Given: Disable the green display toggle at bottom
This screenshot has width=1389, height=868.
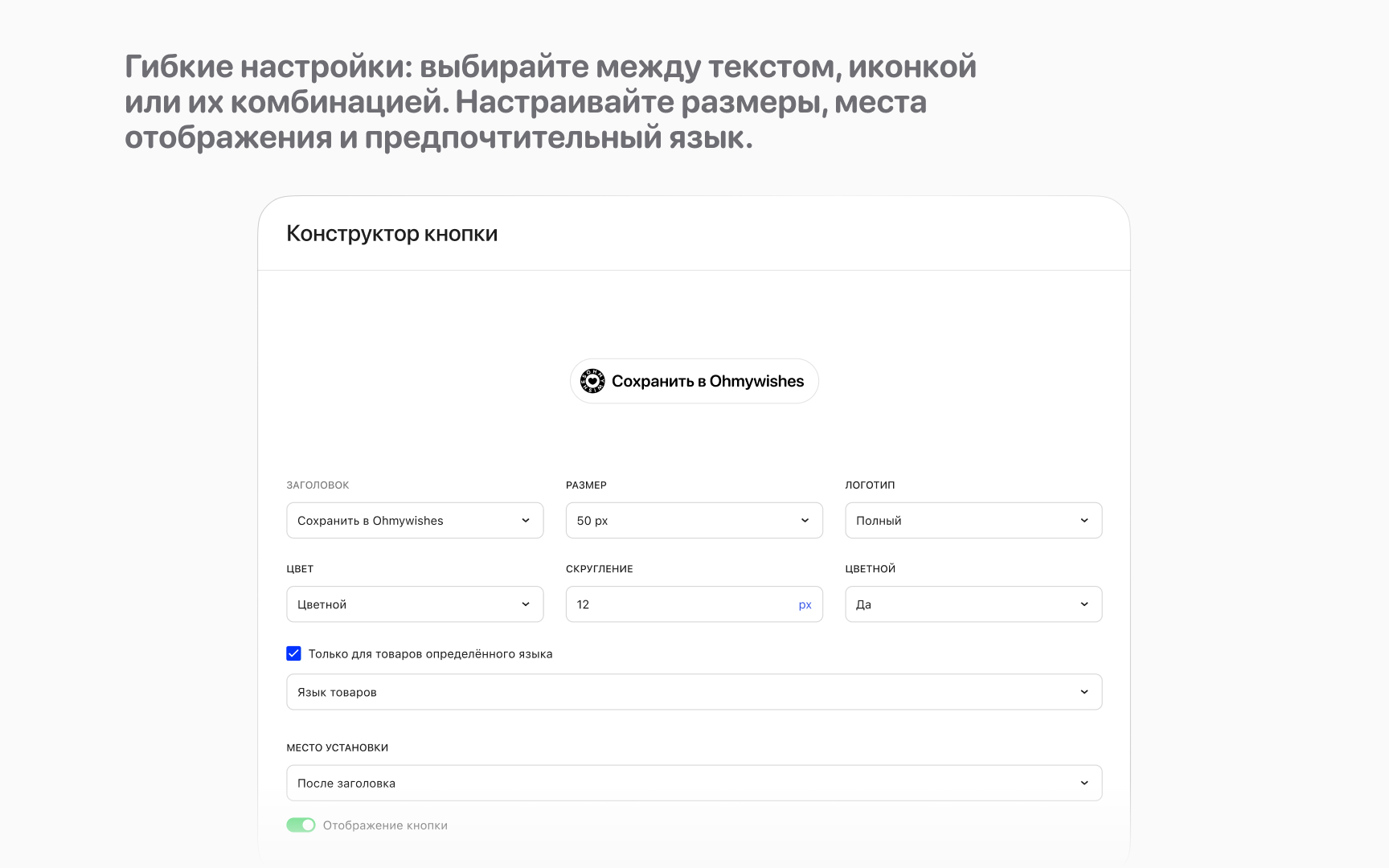Looking at the screenshot, I should point(301,825).
